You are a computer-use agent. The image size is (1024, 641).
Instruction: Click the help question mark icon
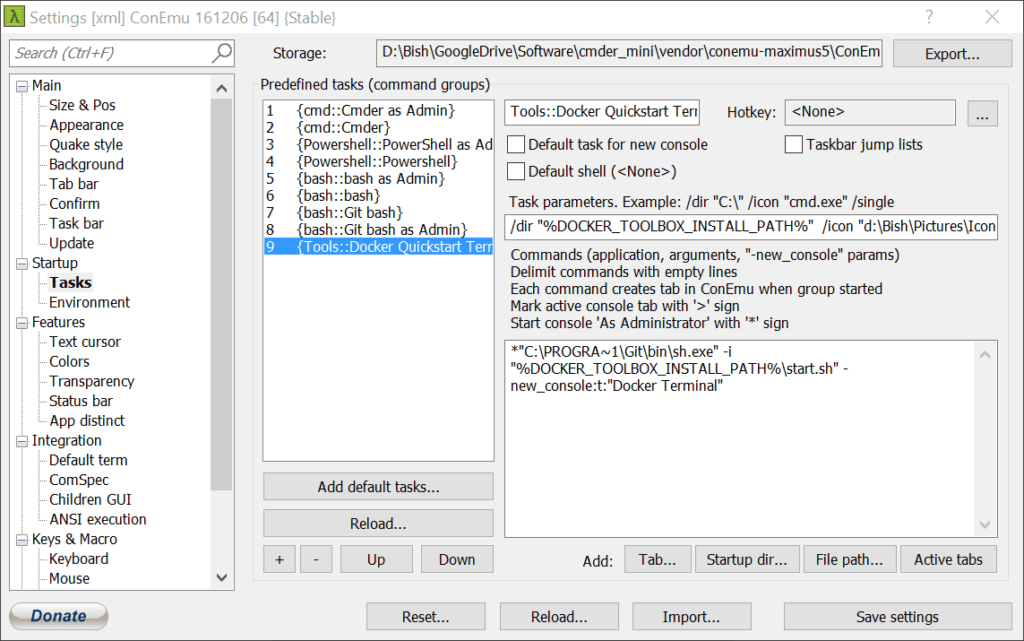pos(929,17)
